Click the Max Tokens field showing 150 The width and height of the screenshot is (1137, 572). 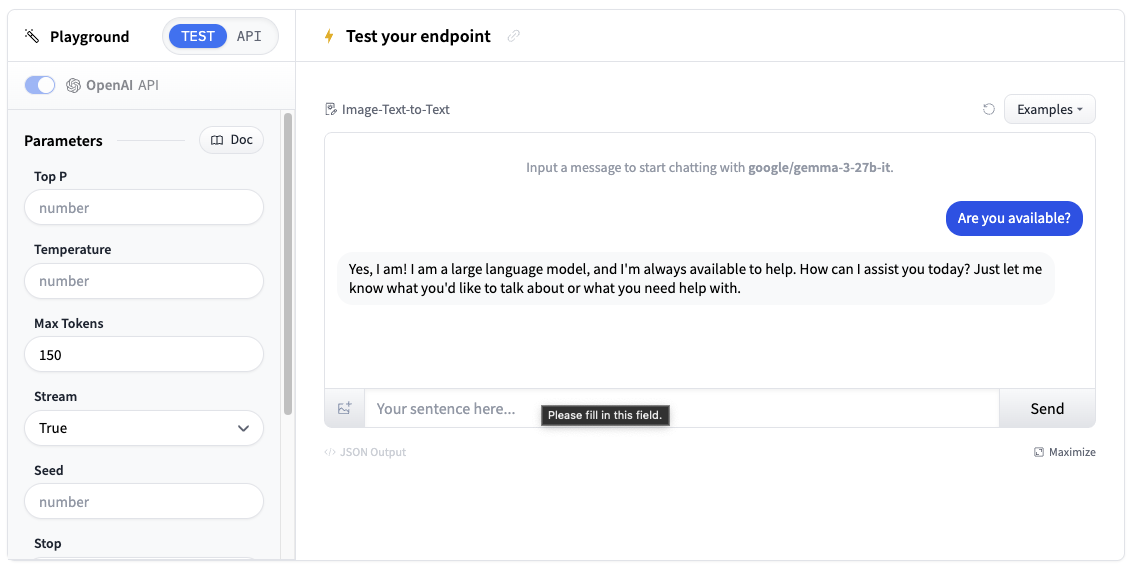(x=144, y=355)
